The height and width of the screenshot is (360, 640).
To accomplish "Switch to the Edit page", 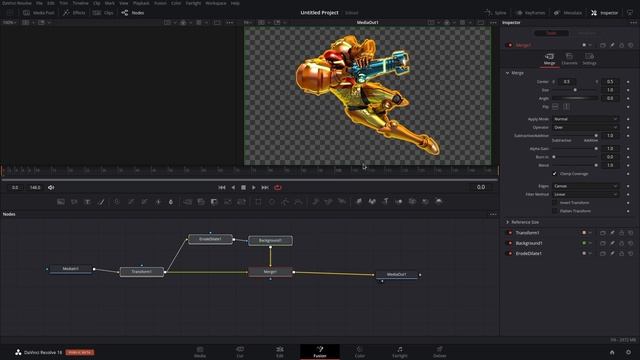I will [x=280, y=352].
